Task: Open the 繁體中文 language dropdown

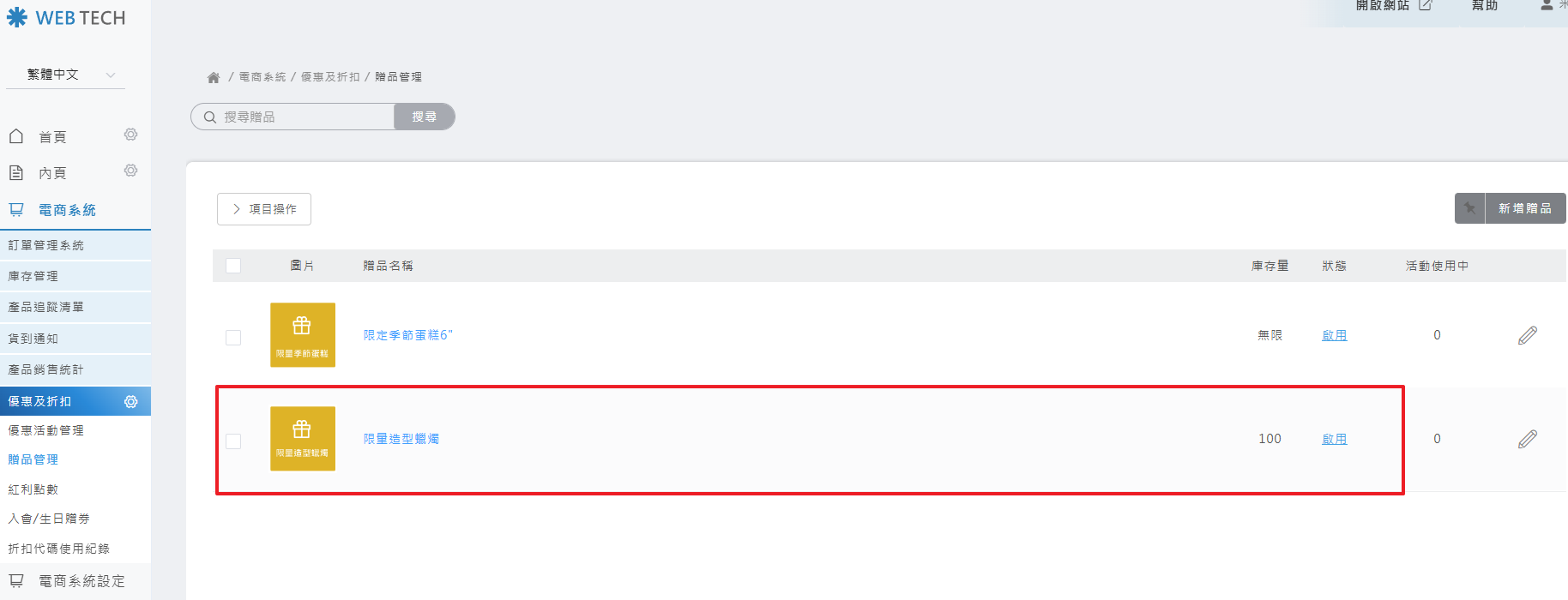Action: pos(65,75)
